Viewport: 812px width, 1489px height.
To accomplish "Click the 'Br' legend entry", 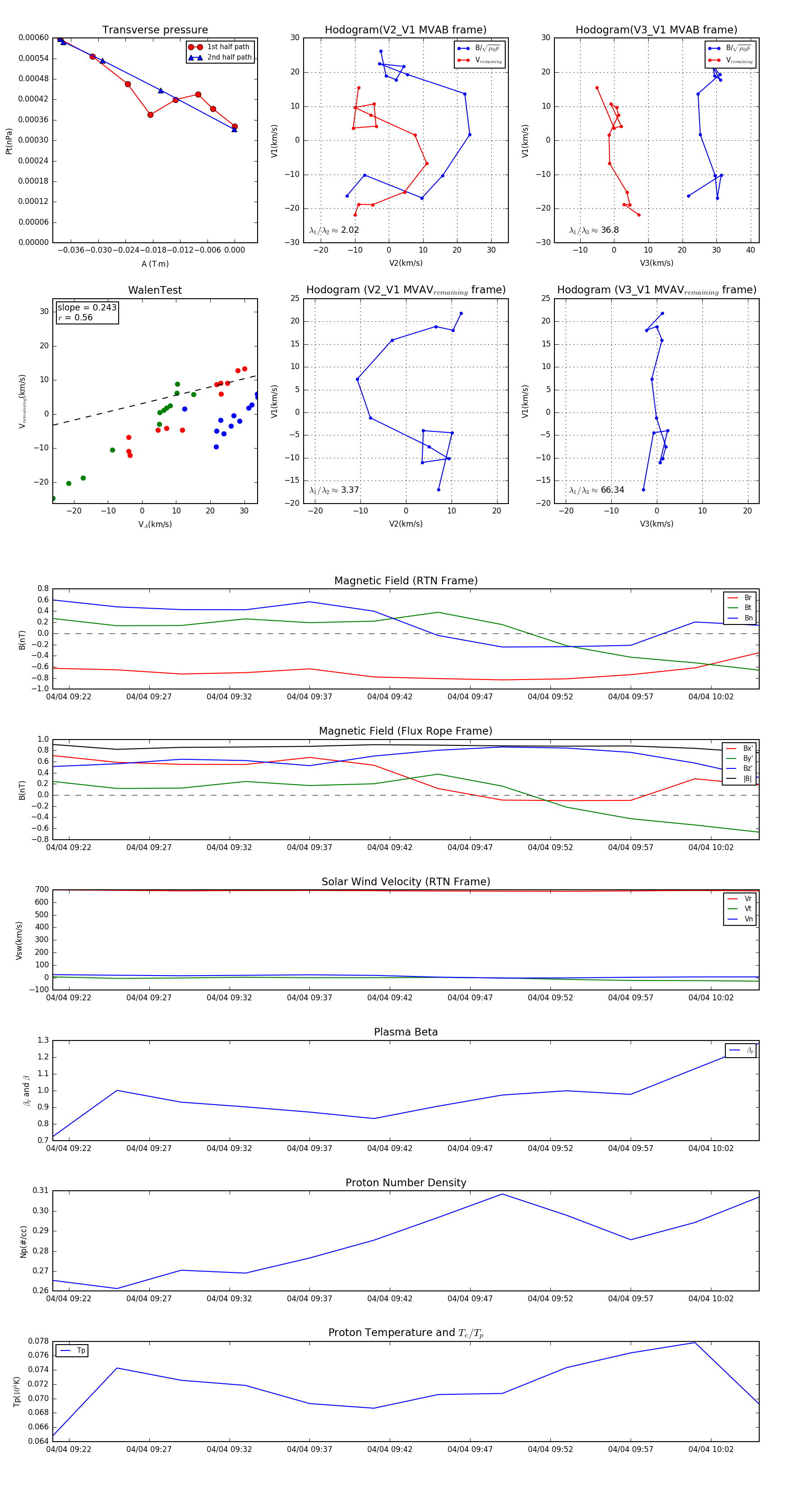I will (740, 598).
